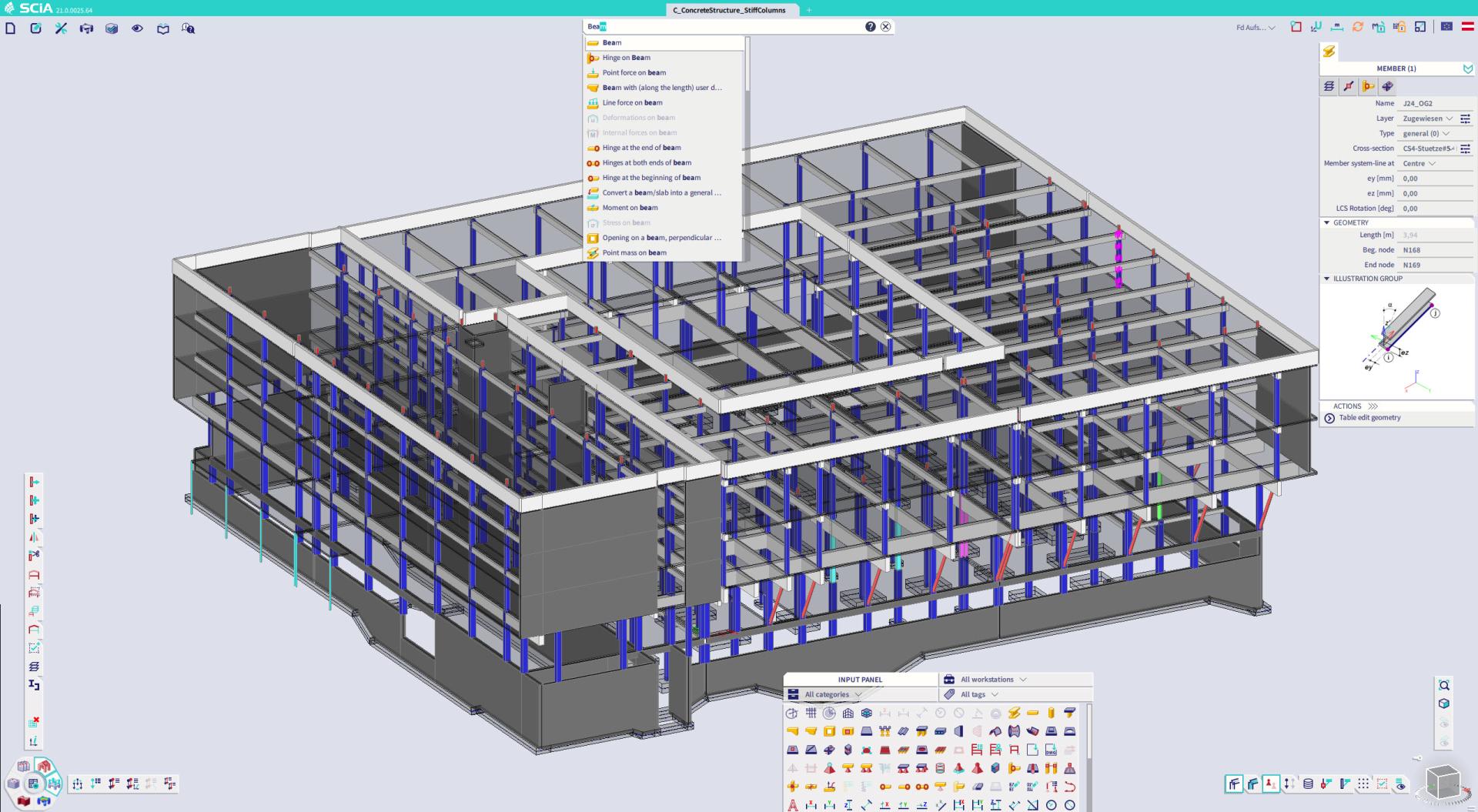
Task: Collapse the GEOMETRY section in the member panel
Action: [1327, 222]
